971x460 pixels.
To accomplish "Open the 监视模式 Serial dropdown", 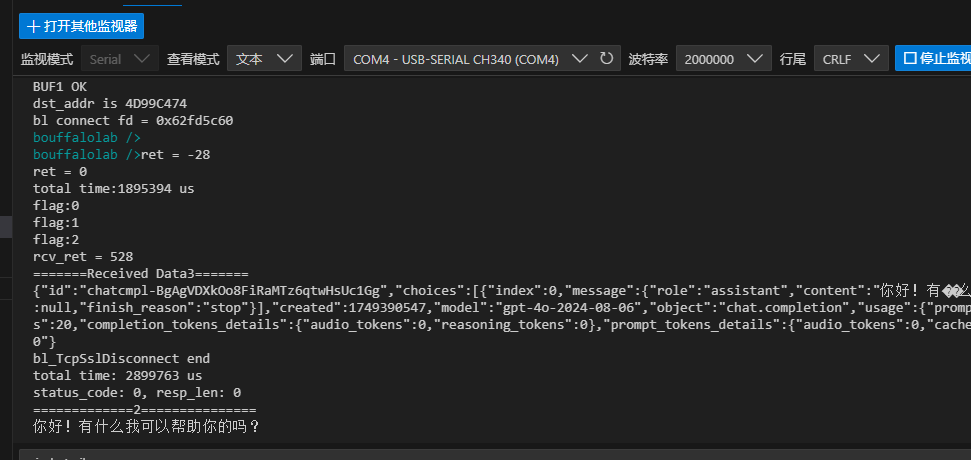I will [120, 59].
